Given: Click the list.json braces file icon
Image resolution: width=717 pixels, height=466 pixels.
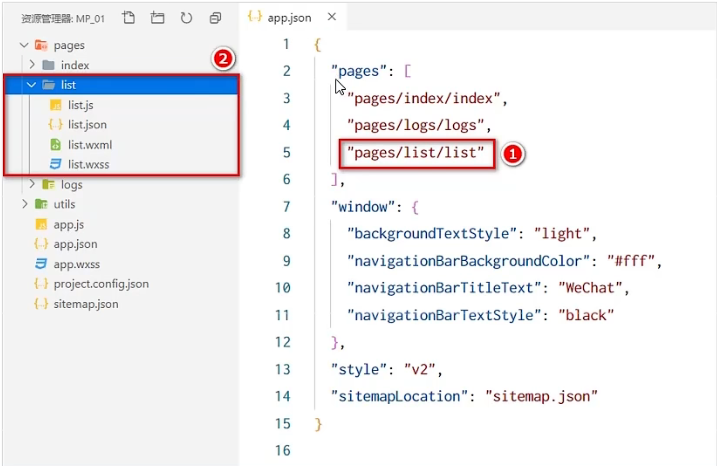Looking at the screenshot, I should (55, 124).
